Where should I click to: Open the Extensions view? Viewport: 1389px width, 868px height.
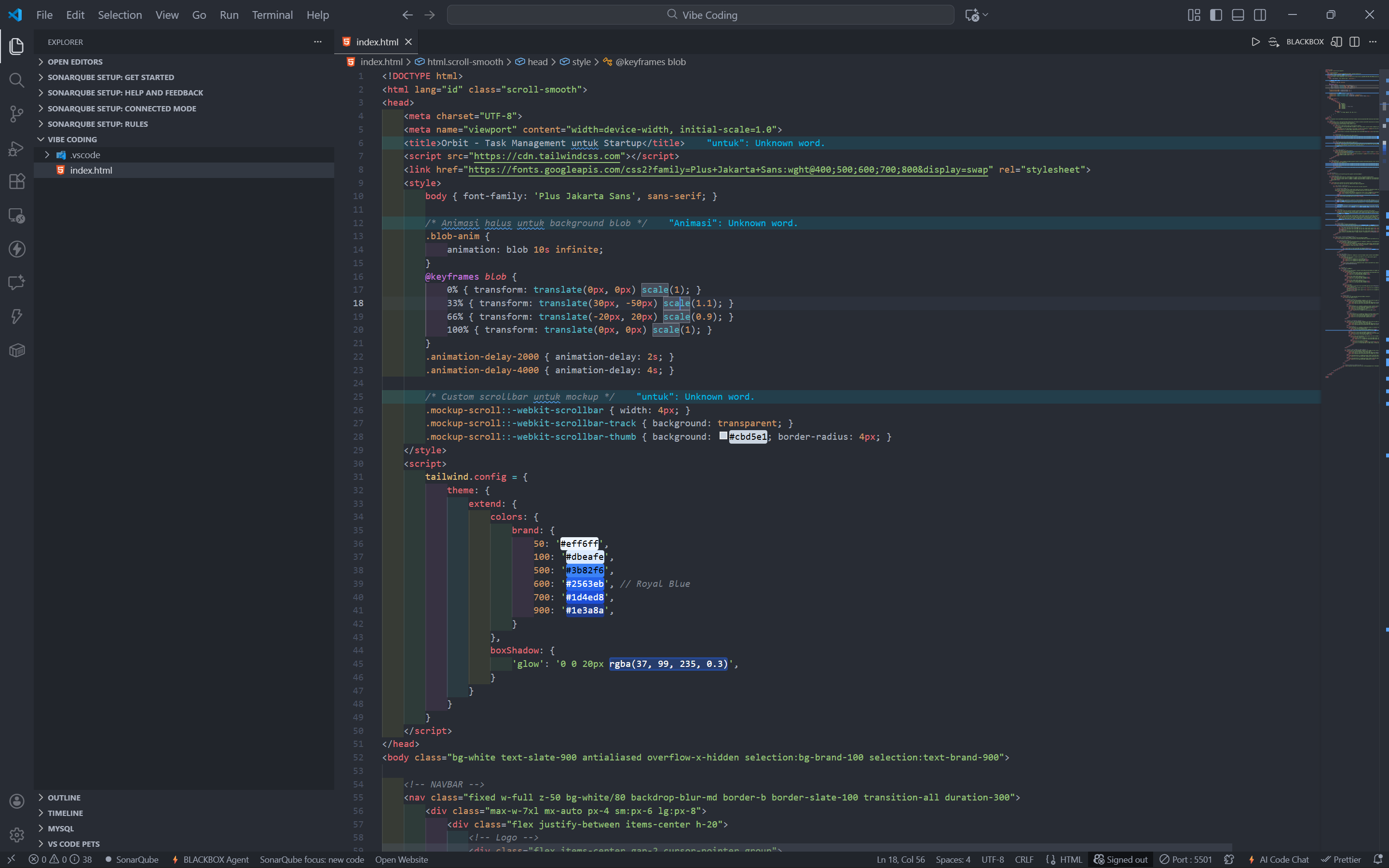(x=17, y=181)
